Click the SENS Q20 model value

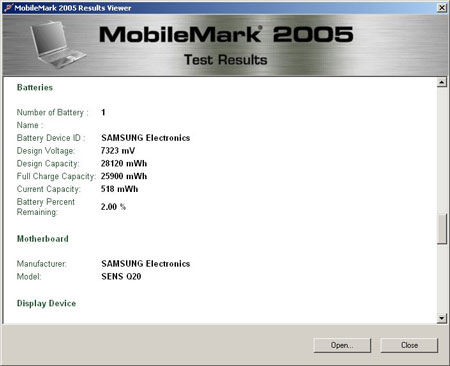[x=121, y=276]
